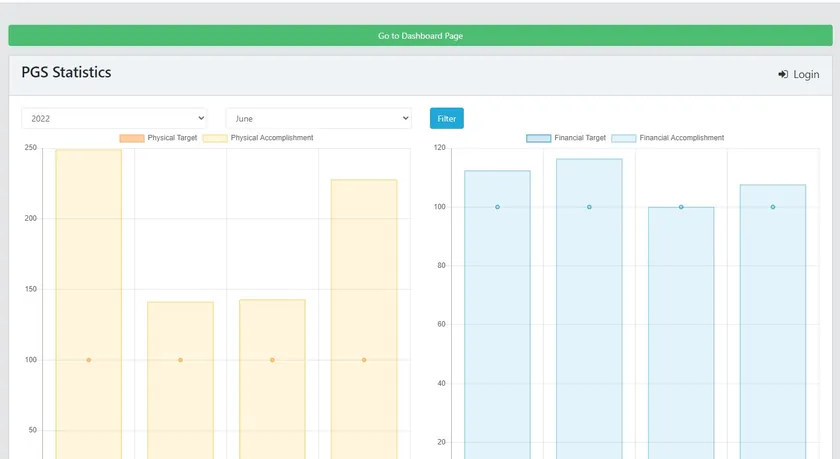Click target point on second blue bar
The image size is (840, 459).
click(589, 207)
